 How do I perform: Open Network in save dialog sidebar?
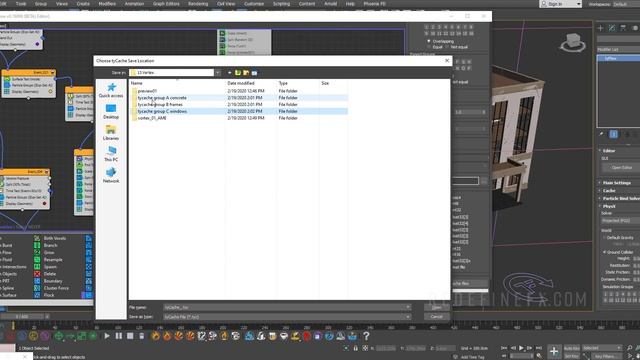coord(111,176)
